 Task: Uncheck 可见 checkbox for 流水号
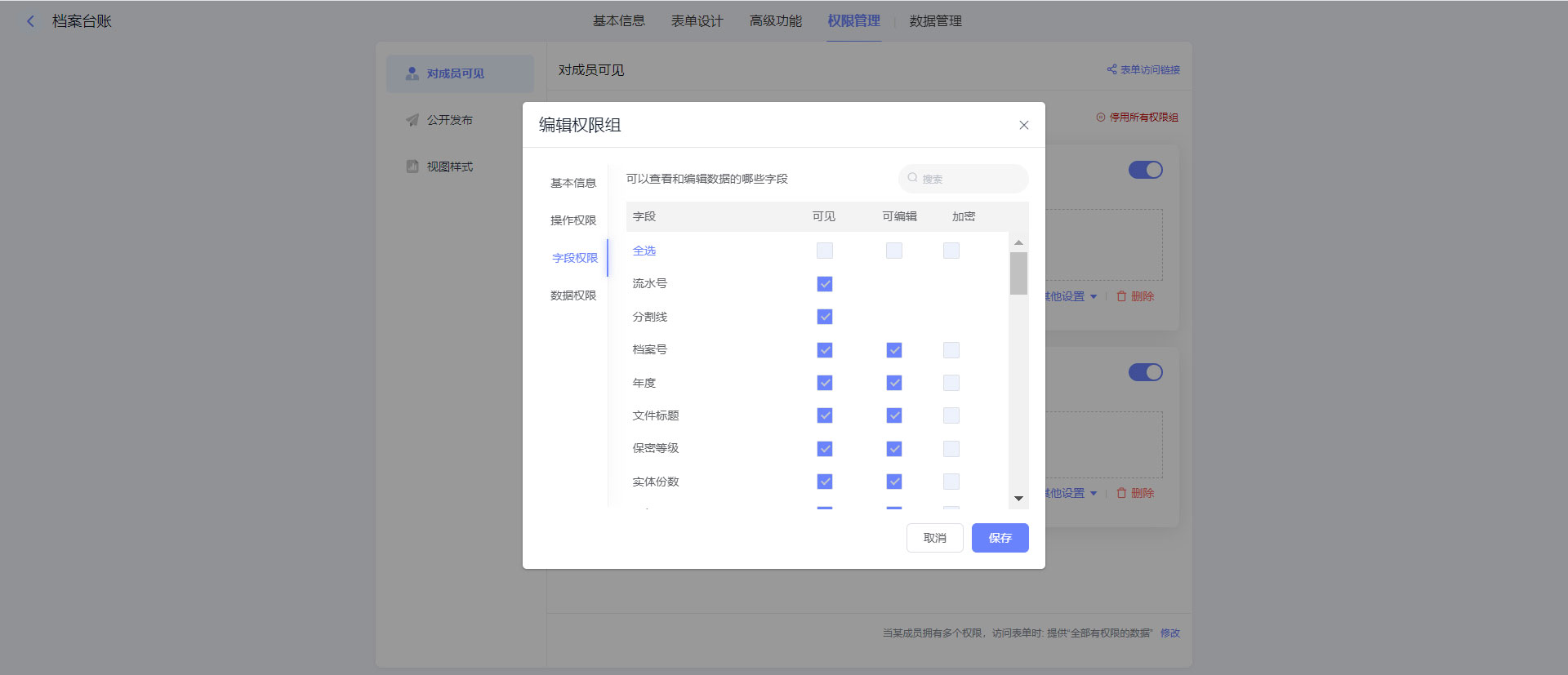825,284
